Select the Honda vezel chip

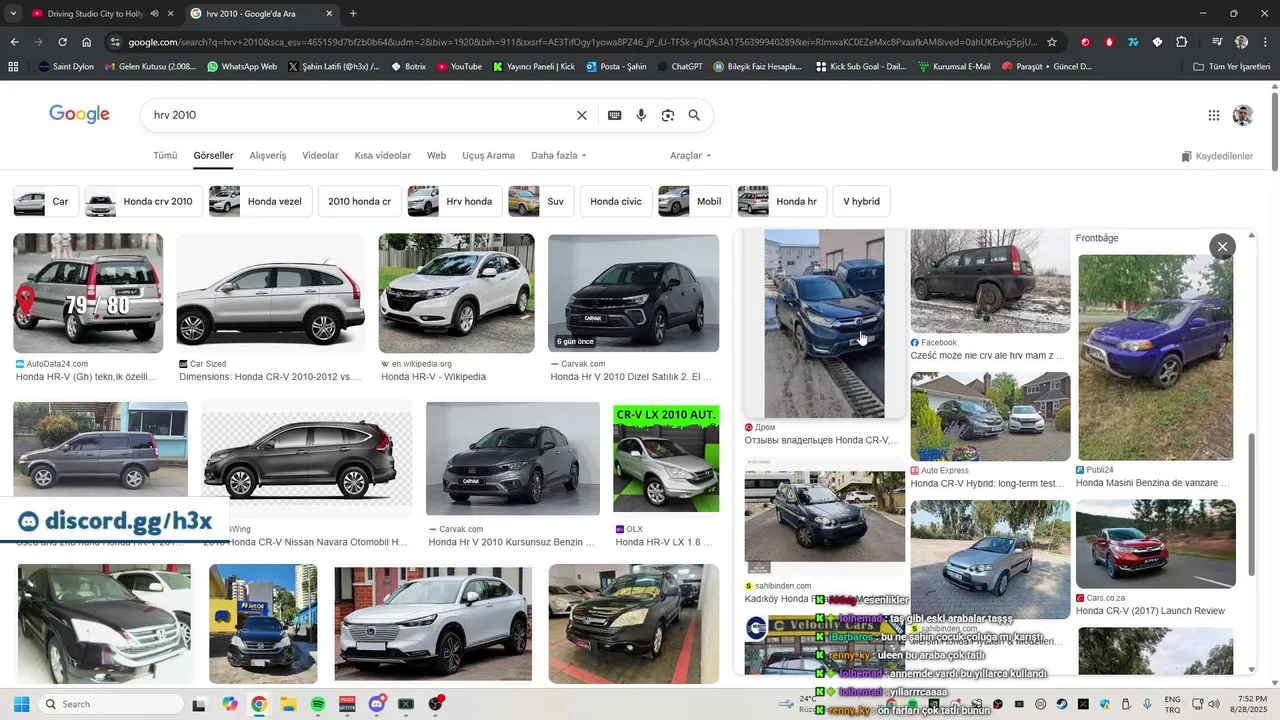coord(260,201)
